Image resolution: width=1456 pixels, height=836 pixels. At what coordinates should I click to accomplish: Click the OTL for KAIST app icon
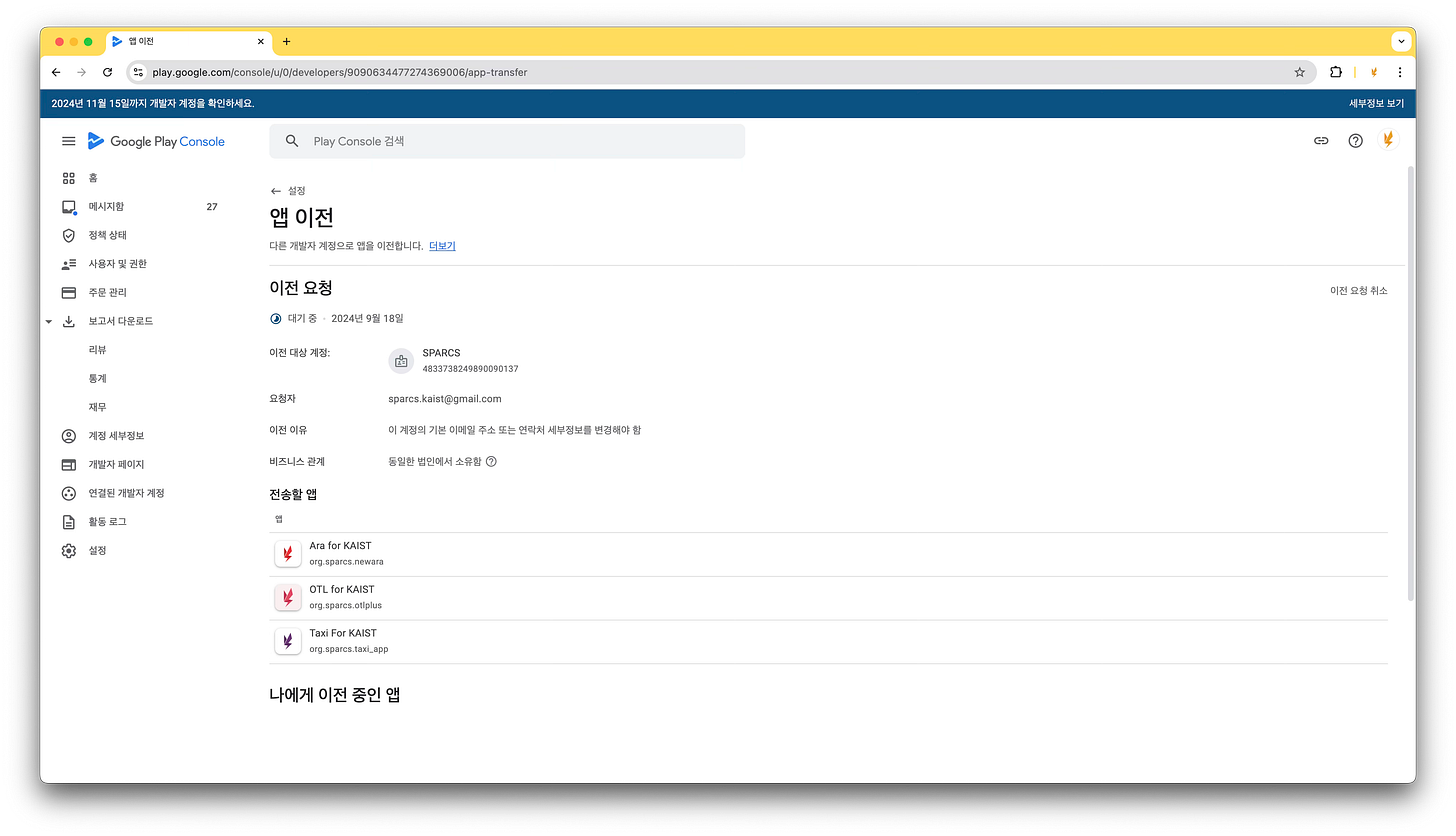point(288,598)
